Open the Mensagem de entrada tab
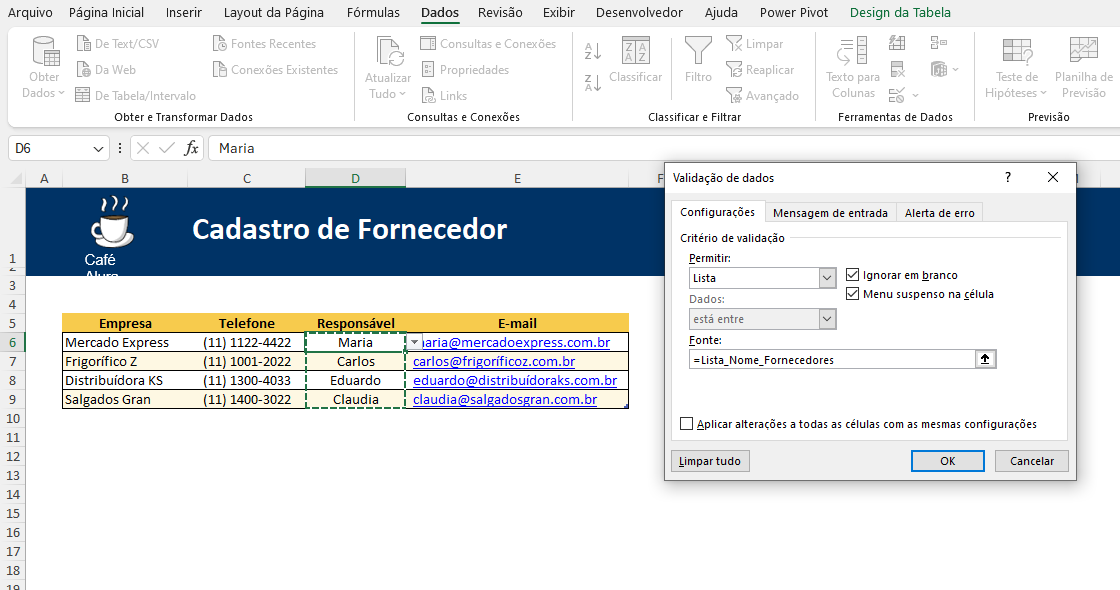The image size is (1120, 590). pos(830,213)
